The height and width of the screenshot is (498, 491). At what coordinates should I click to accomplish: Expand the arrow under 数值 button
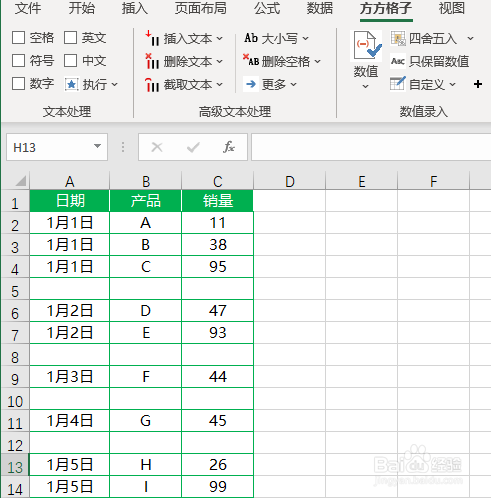click(365, 87)
